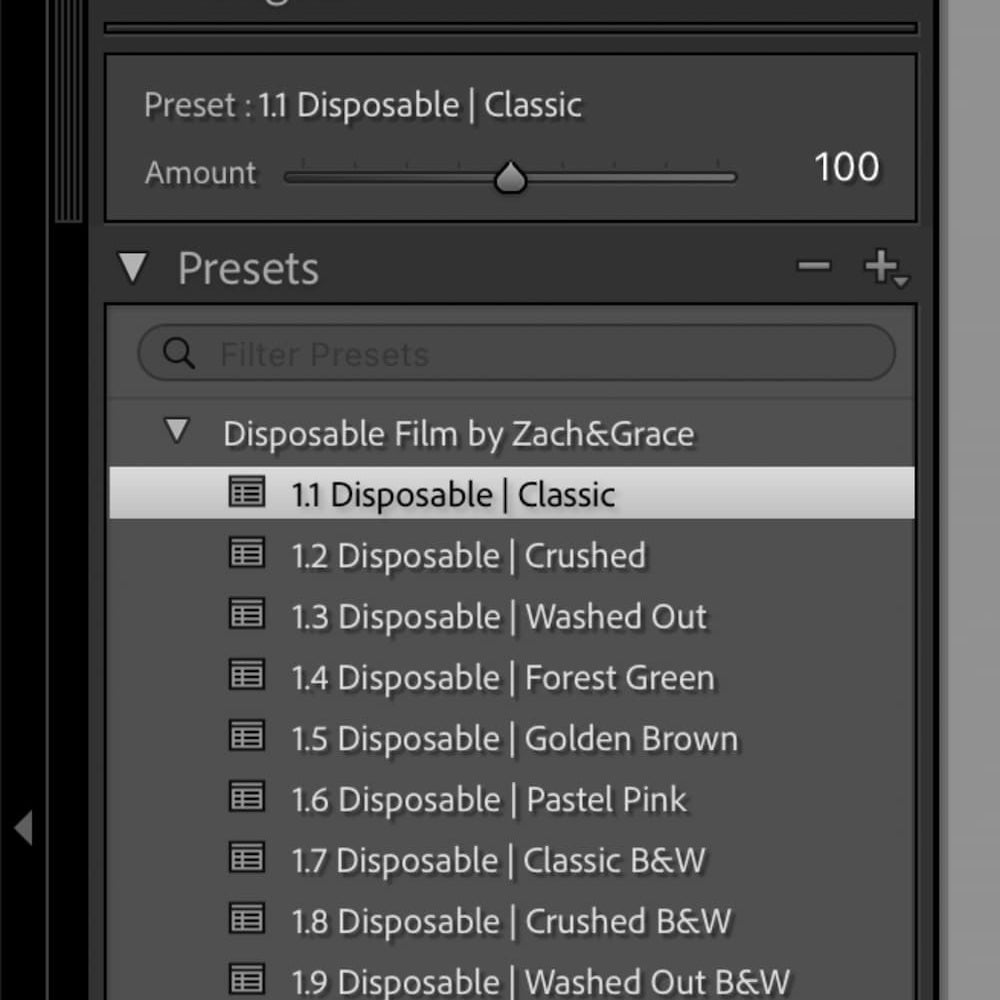Click the preset icon next to 1.5 Golden Brown
This screenshot has height=1000, width=1000.
click(x=246, y=737)
